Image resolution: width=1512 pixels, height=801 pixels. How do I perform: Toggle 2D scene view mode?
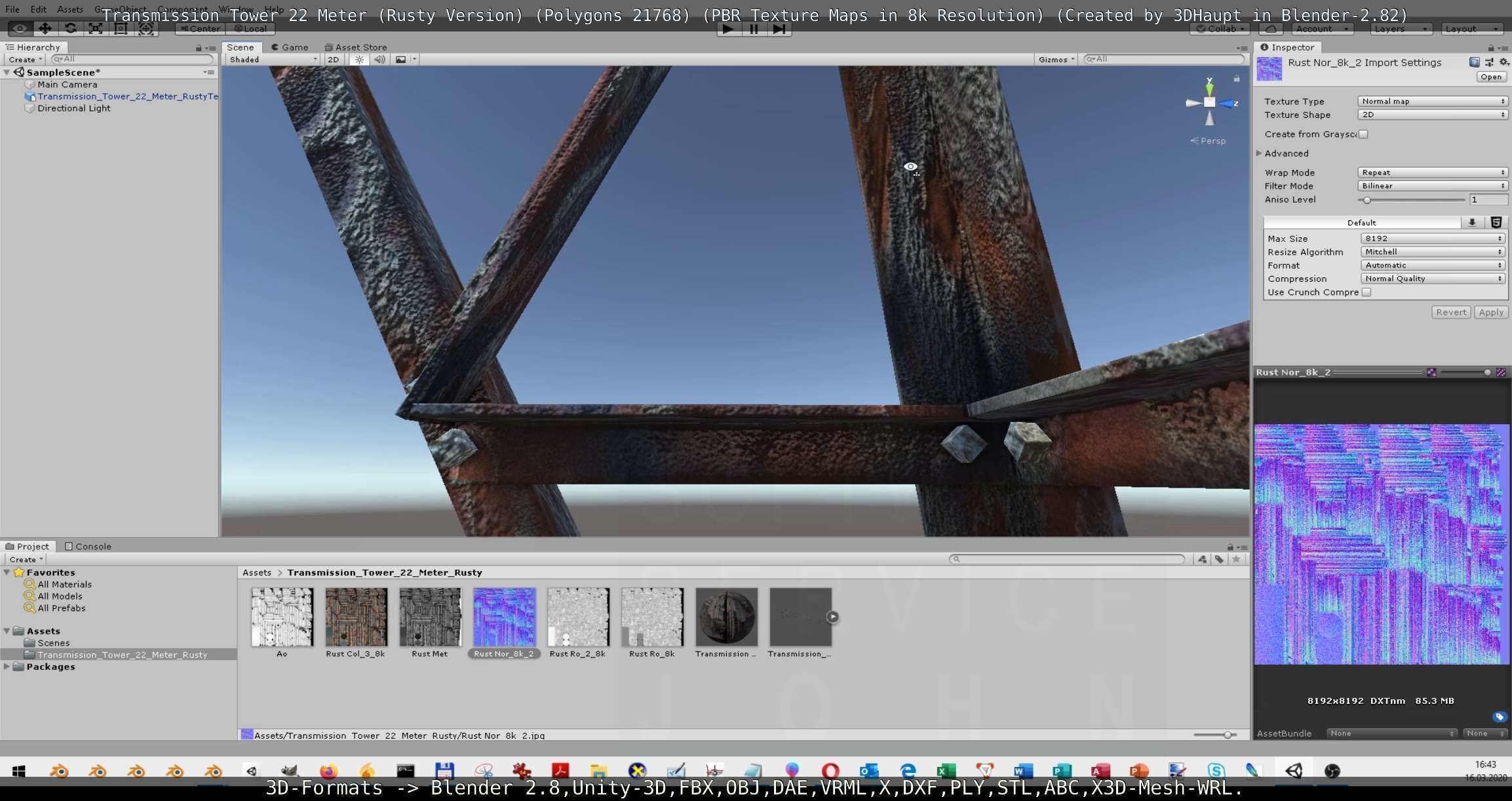334,60
